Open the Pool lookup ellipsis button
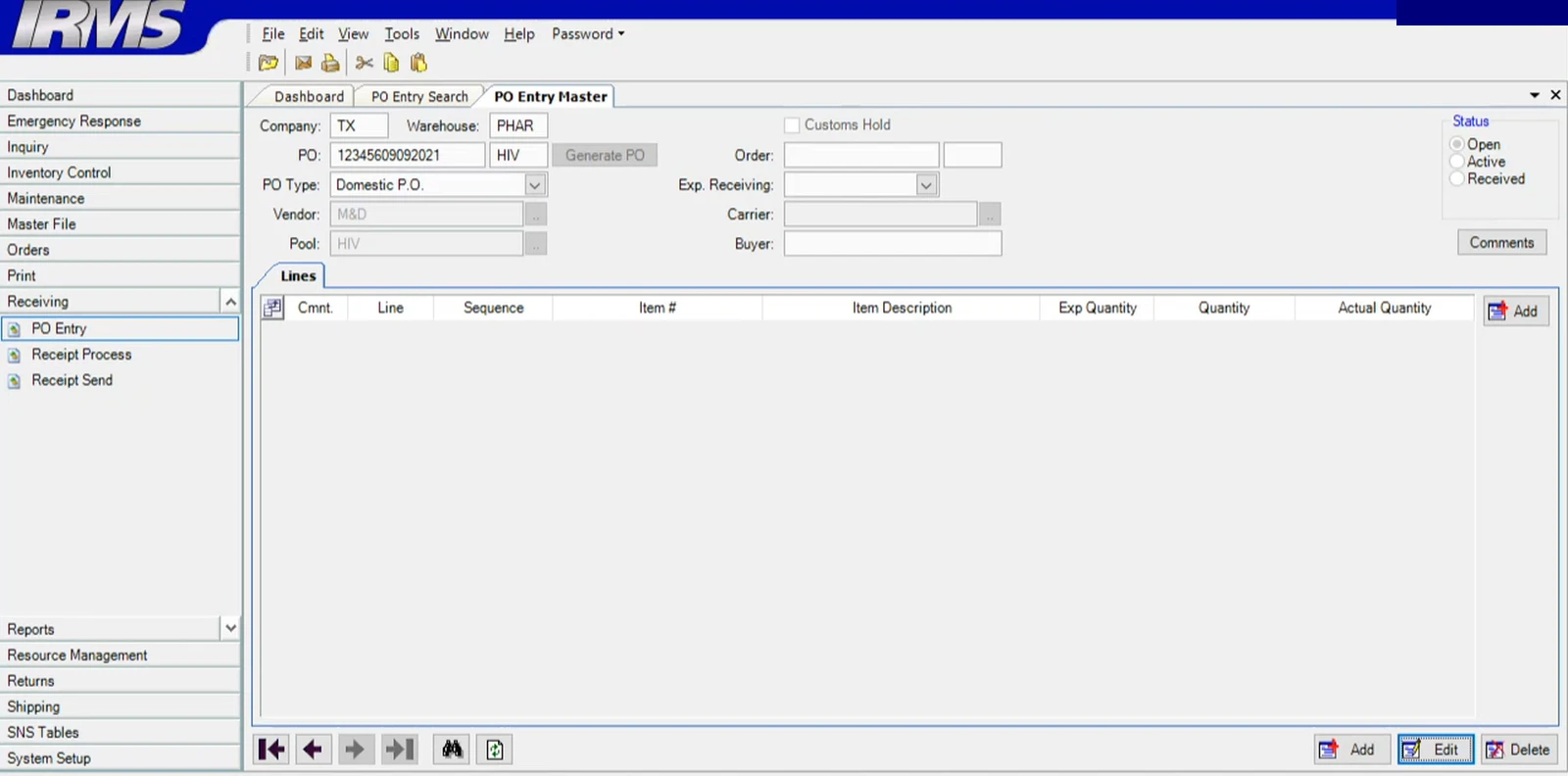1568x776 pixels. point(535,244)
